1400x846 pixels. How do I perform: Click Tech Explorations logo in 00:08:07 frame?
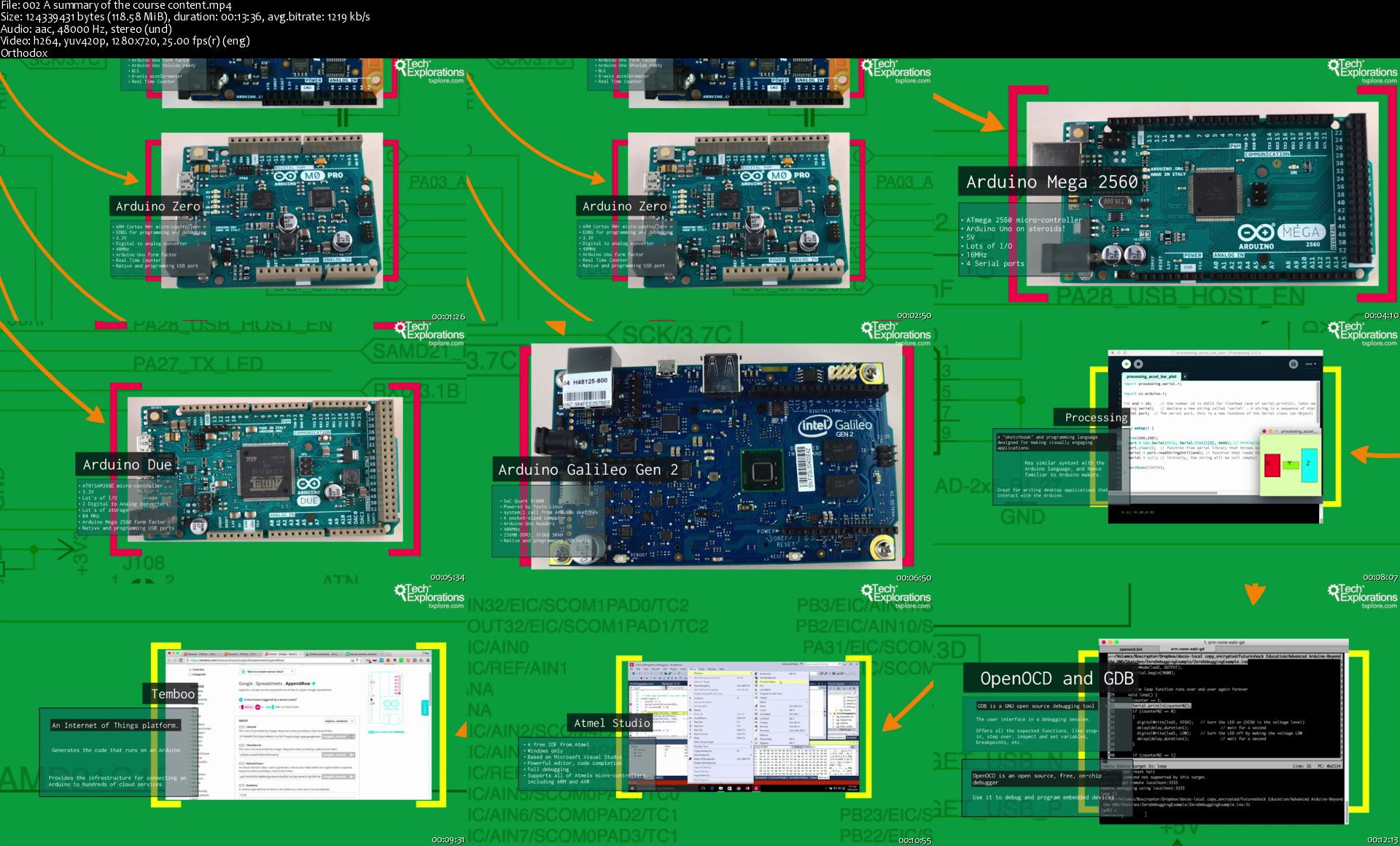pos(1362,334)
